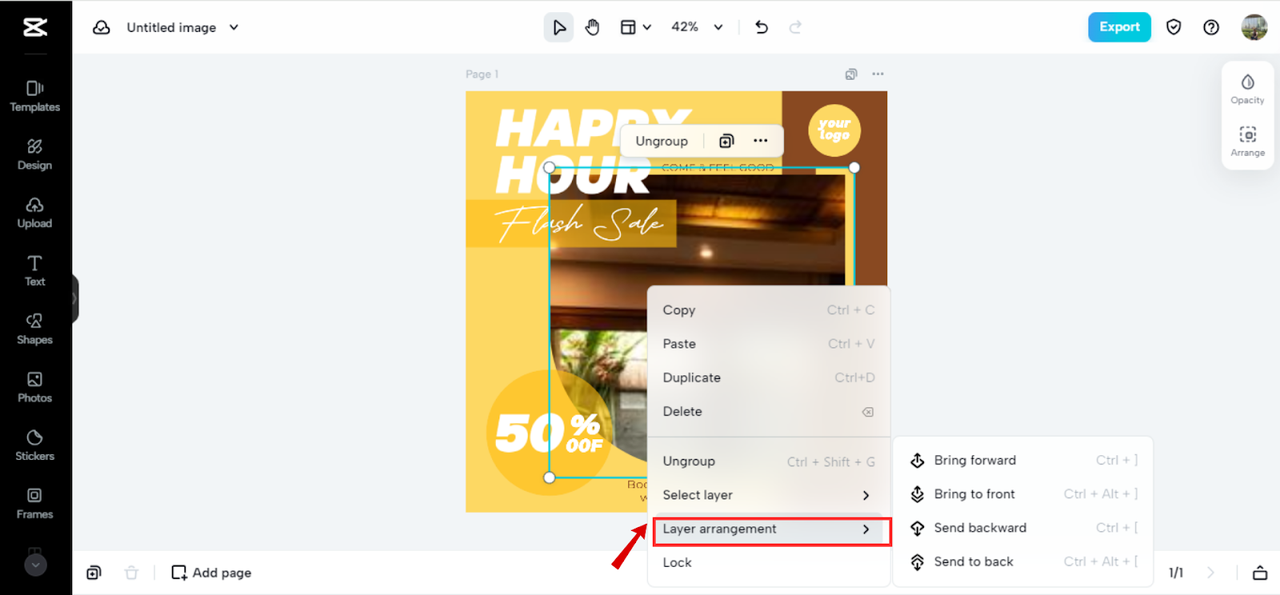1280x595 pixels.
Task: Open the canvas layout dropdown
Action: click(635, 27)
